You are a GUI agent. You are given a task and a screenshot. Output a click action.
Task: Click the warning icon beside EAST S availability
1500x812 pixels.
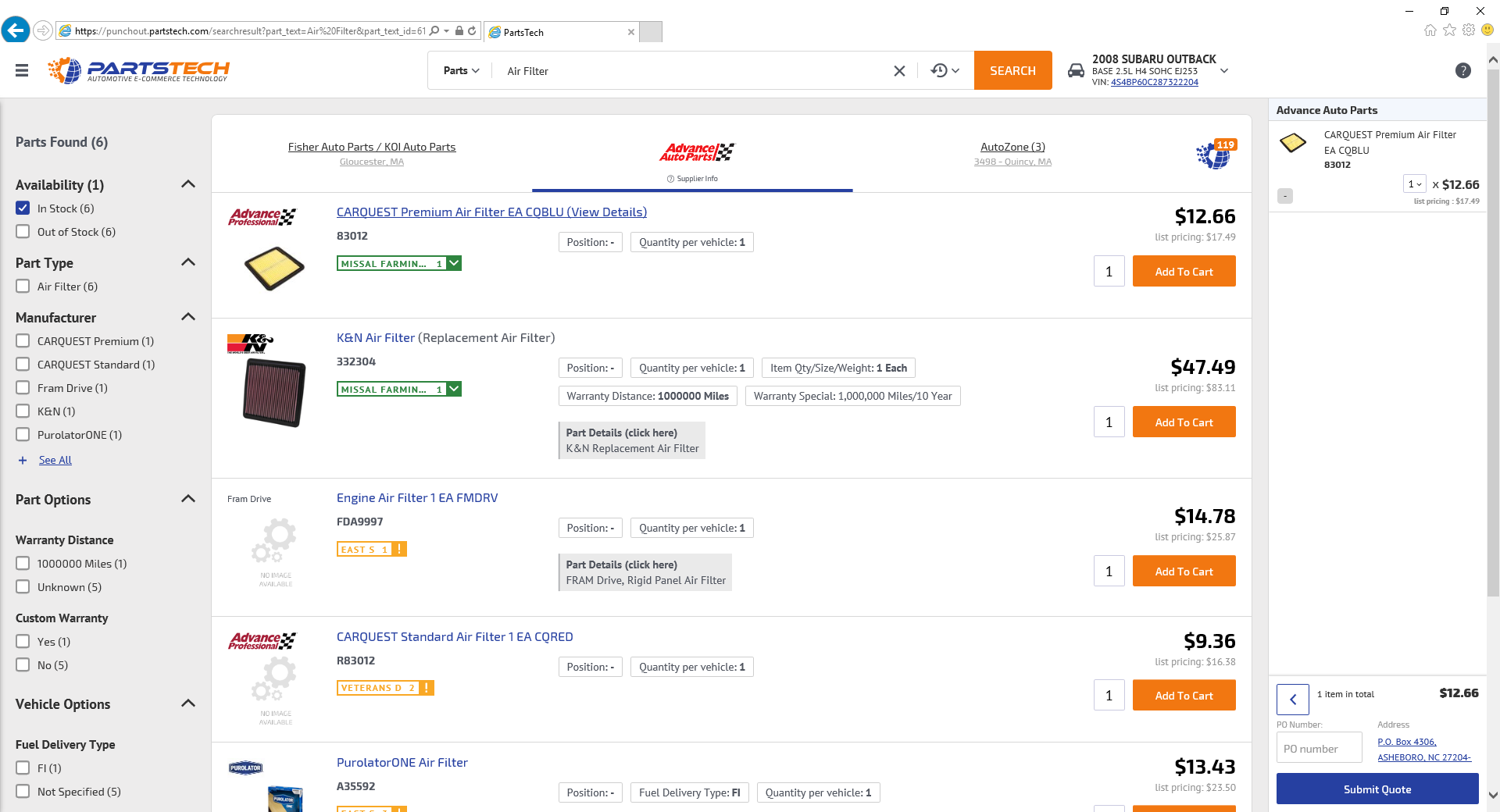401,549
